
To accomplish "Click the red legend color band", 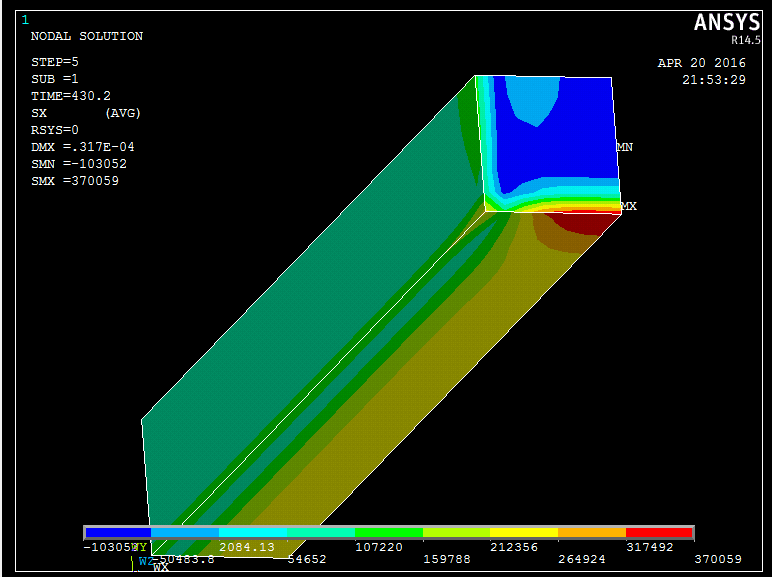I will click(659, 532).
